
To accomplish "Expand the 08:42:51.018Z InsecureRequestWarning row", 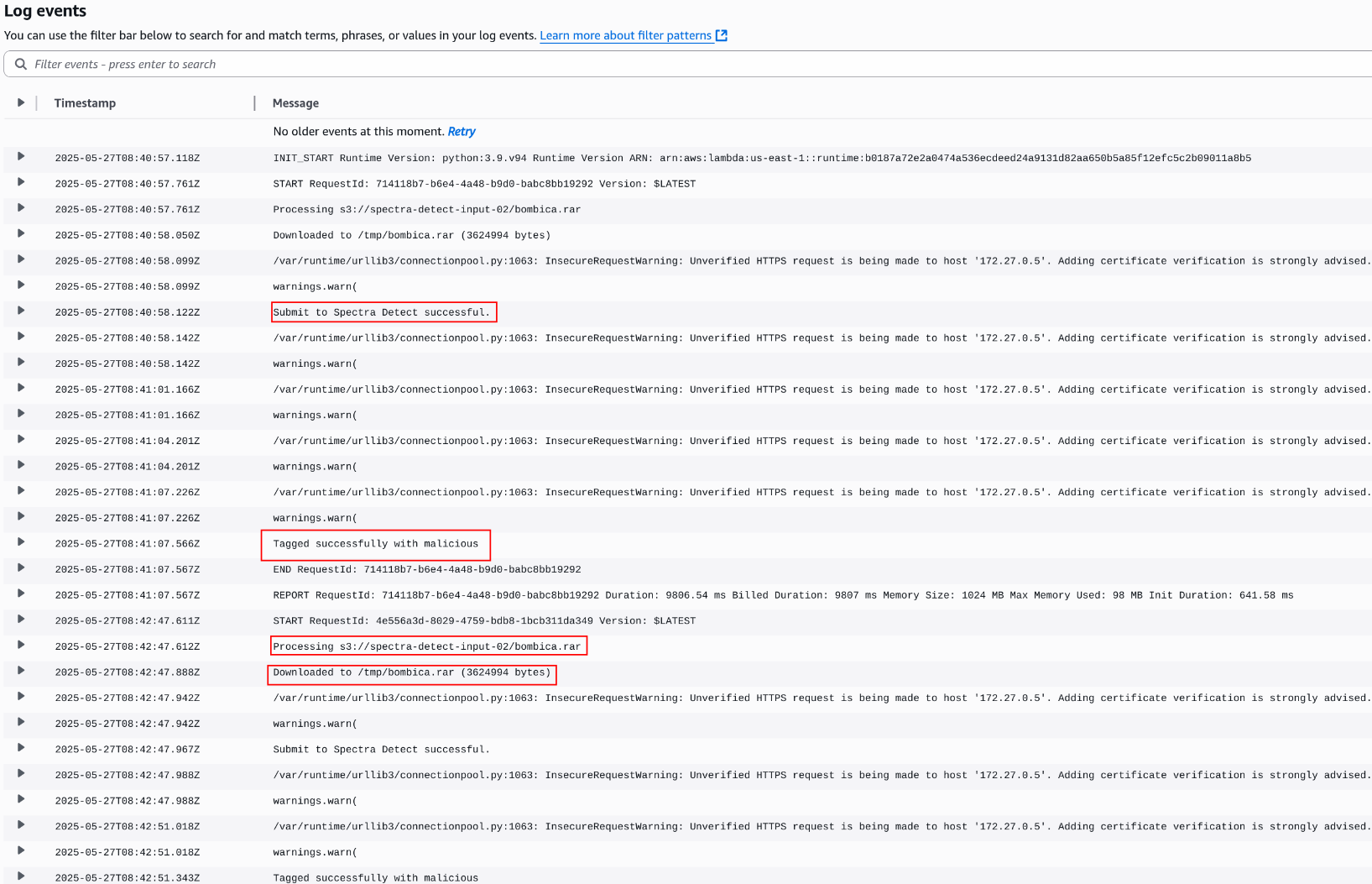I will point(21,825).
